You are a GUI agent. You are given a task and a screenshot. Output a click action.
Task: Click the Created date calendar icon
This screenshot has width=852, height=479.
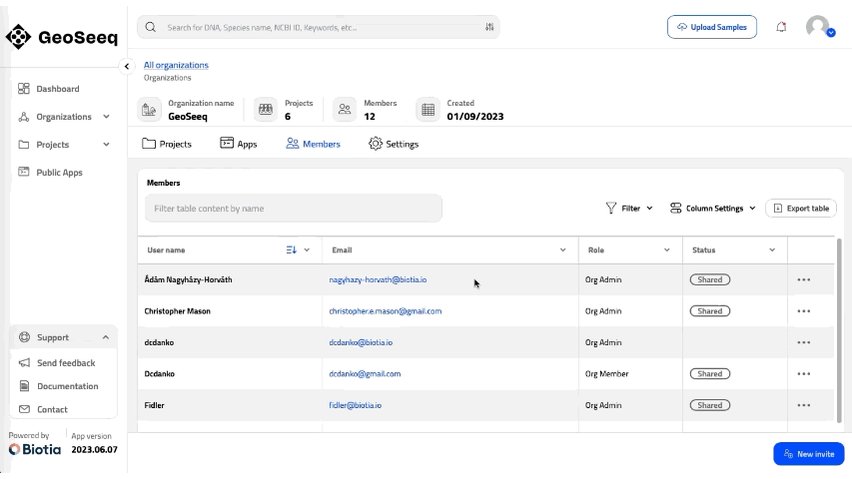tap(428, 110)
